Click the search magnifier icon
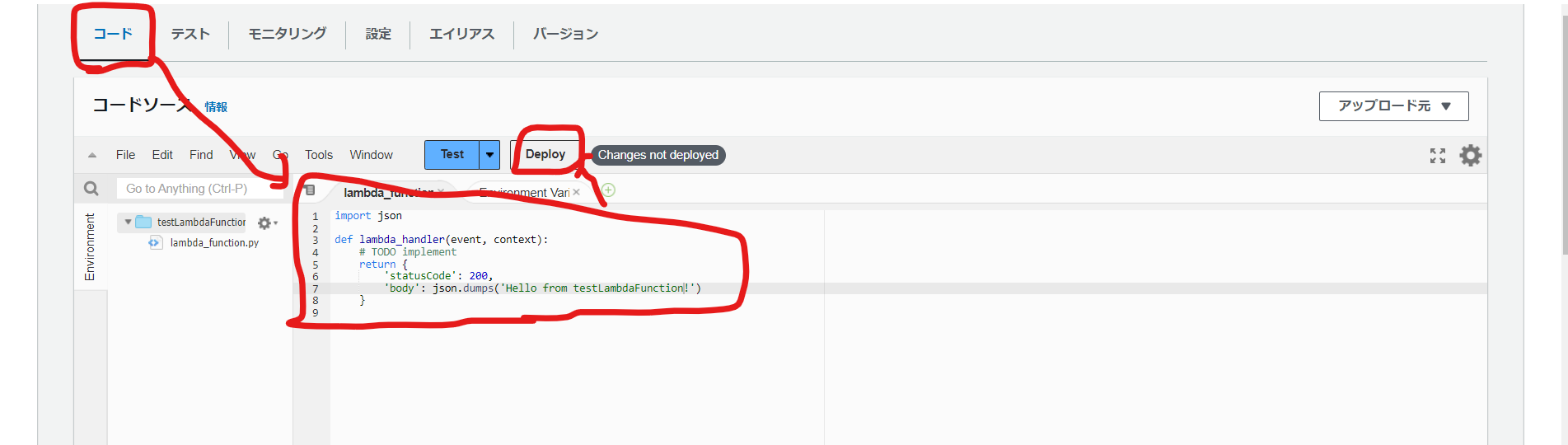This screenshot has width=1568, height=445. tap(91, 189)
